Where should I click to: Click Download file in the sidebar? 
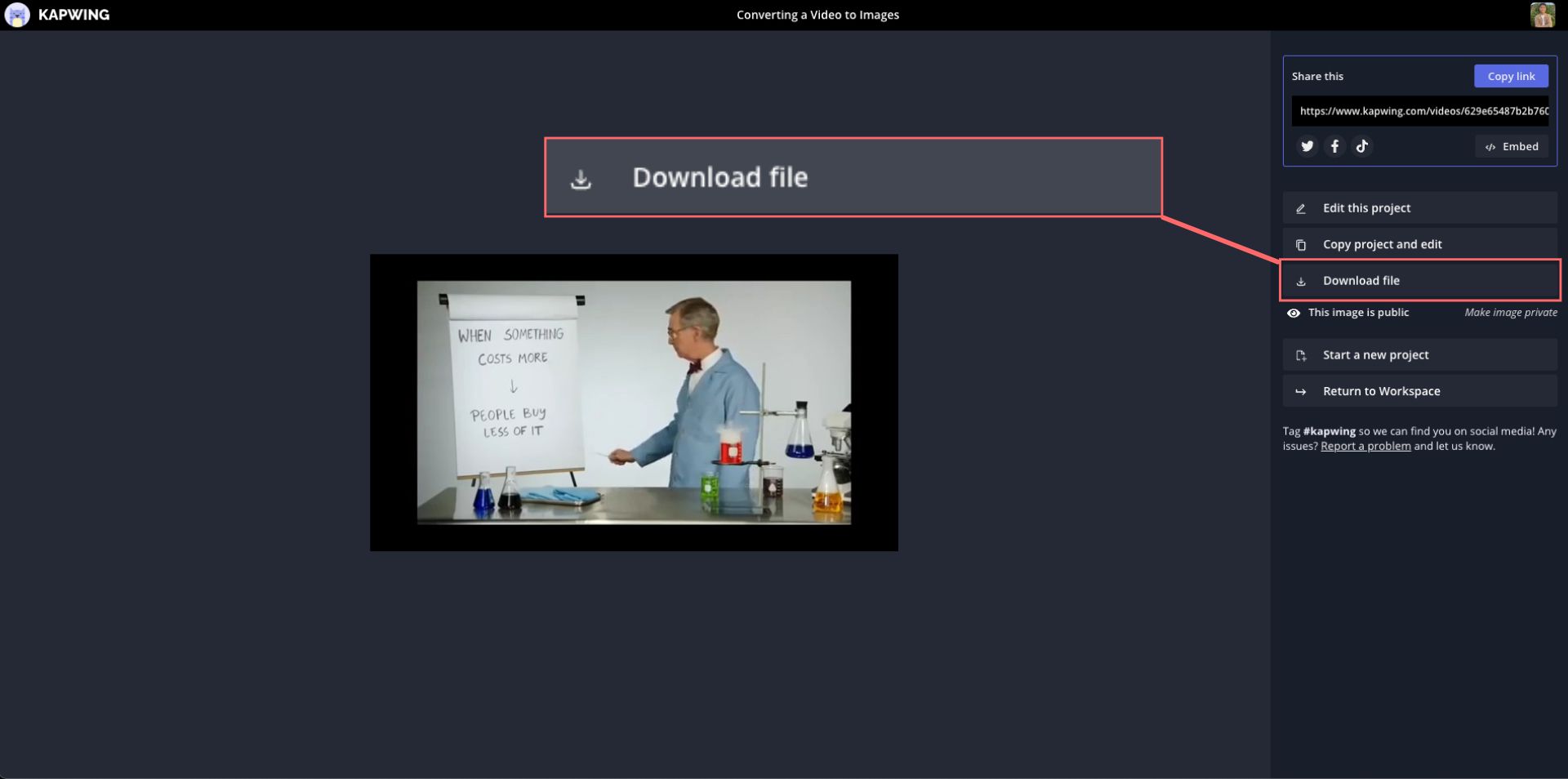tap(1419, 280)
